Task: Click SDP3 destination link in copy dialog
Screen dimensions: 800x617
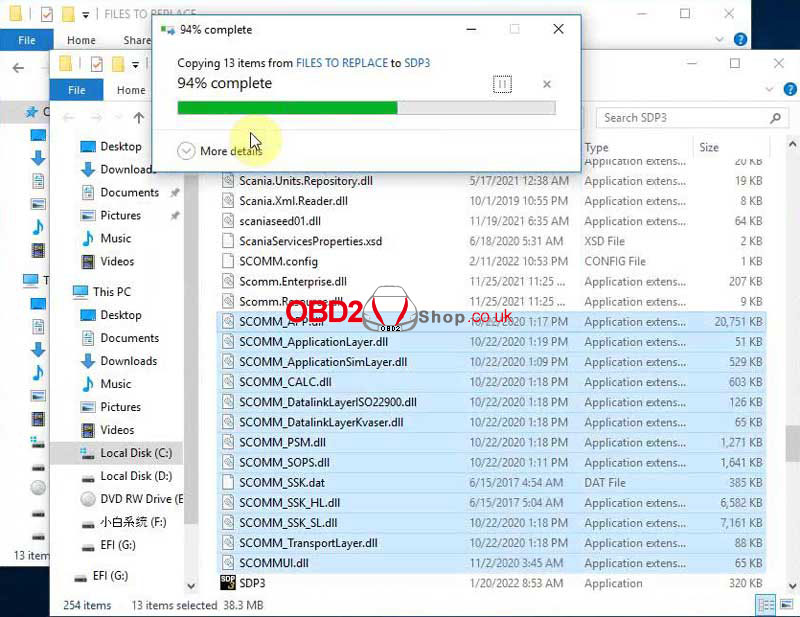Action: pos(417,63)
